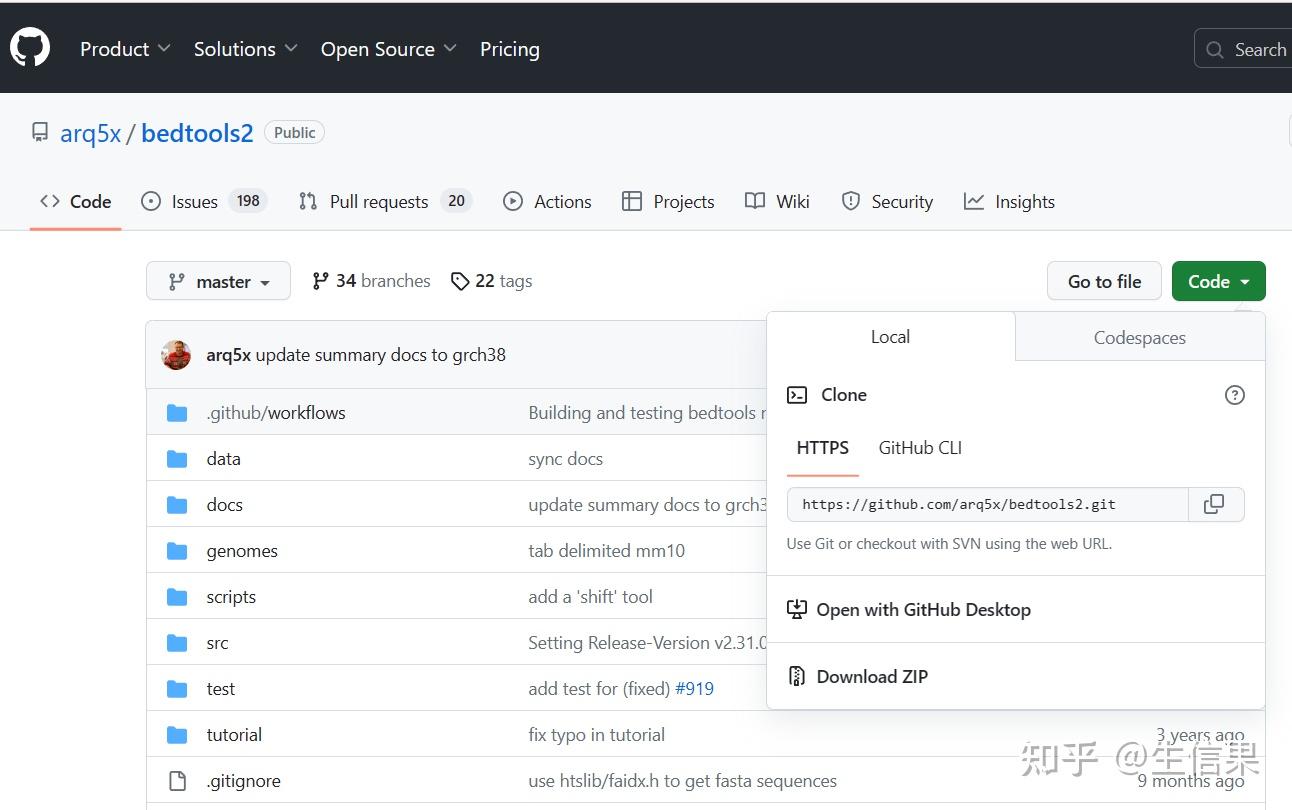The height and width of the screenshot is (810, 1292).
Task: Expand the Product menu
Action: 125,49
